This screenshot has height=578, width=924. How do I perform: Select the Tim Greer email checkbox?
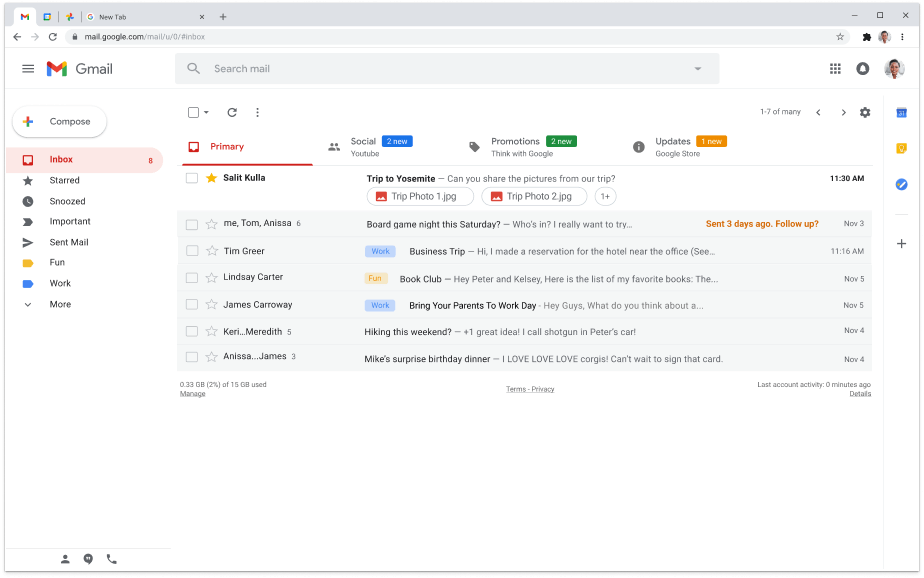[x=192, y=252]
